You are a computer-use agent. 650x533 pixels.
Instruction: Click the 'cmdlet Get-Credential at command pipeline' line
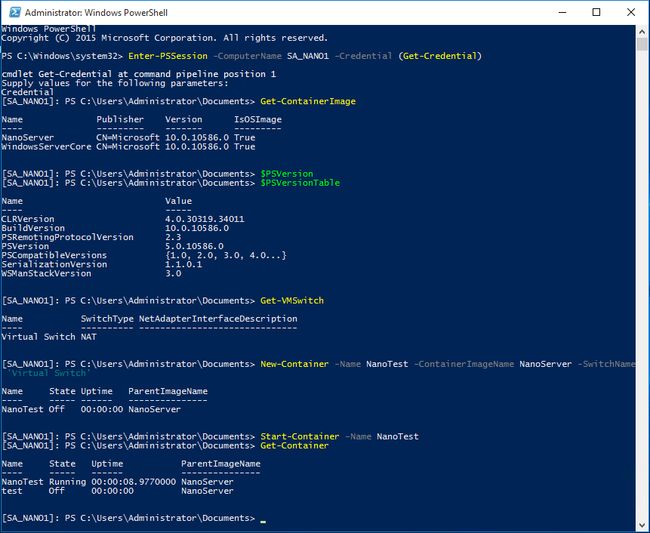[139, 74]
